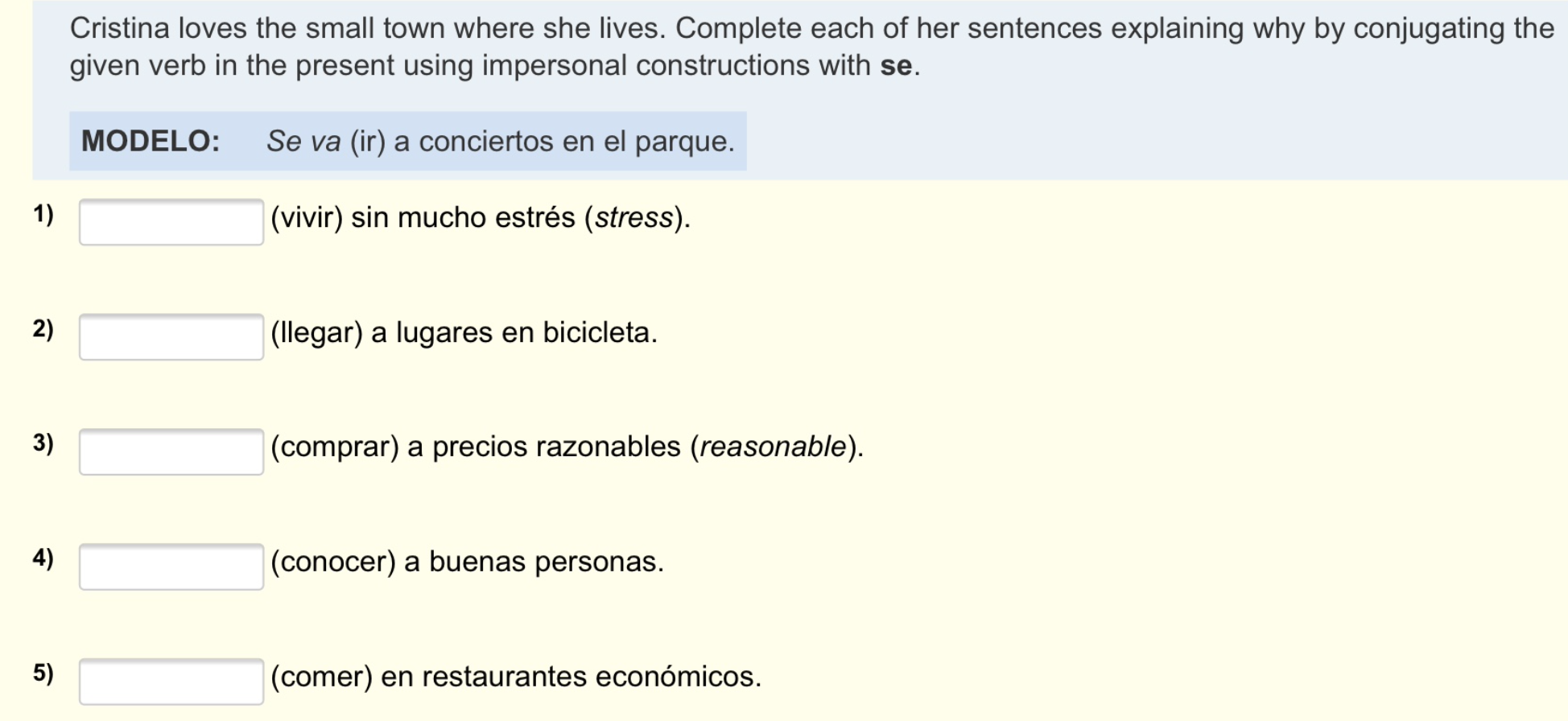Click the phrase 'en restaurantes económicos'
Screen dimensions: 1568x721
[571, 677]
